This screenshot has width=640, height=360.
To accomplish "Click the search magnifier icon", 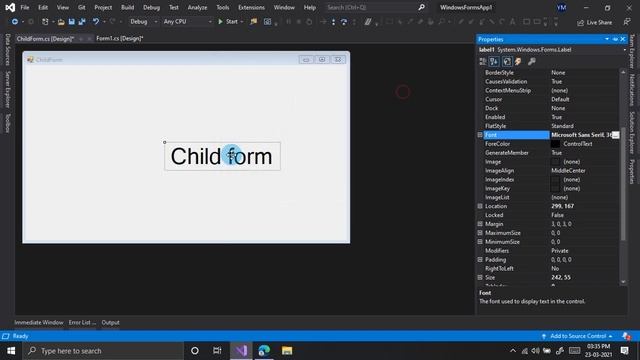I will [421, 7].
